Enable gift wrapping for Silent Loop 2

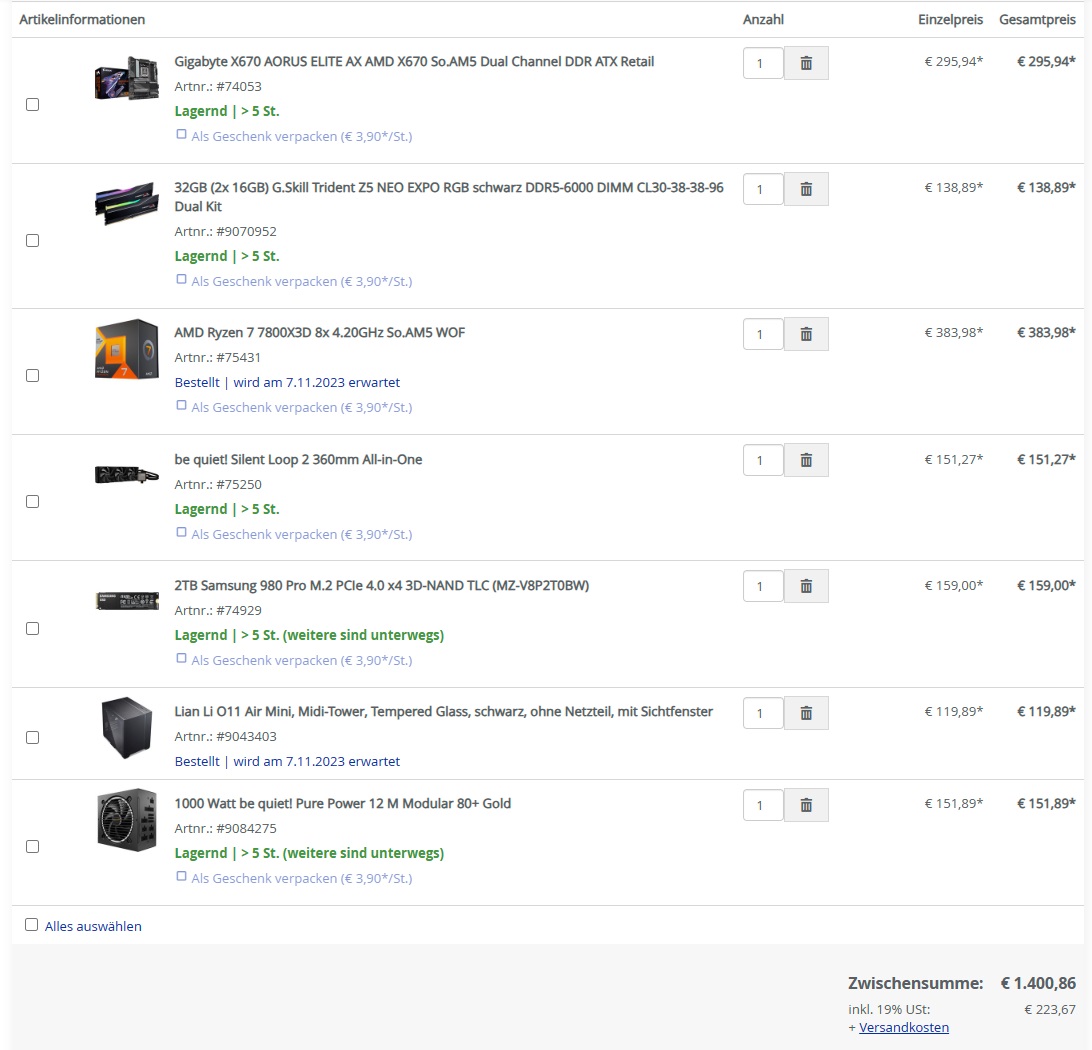click(181, 532)
